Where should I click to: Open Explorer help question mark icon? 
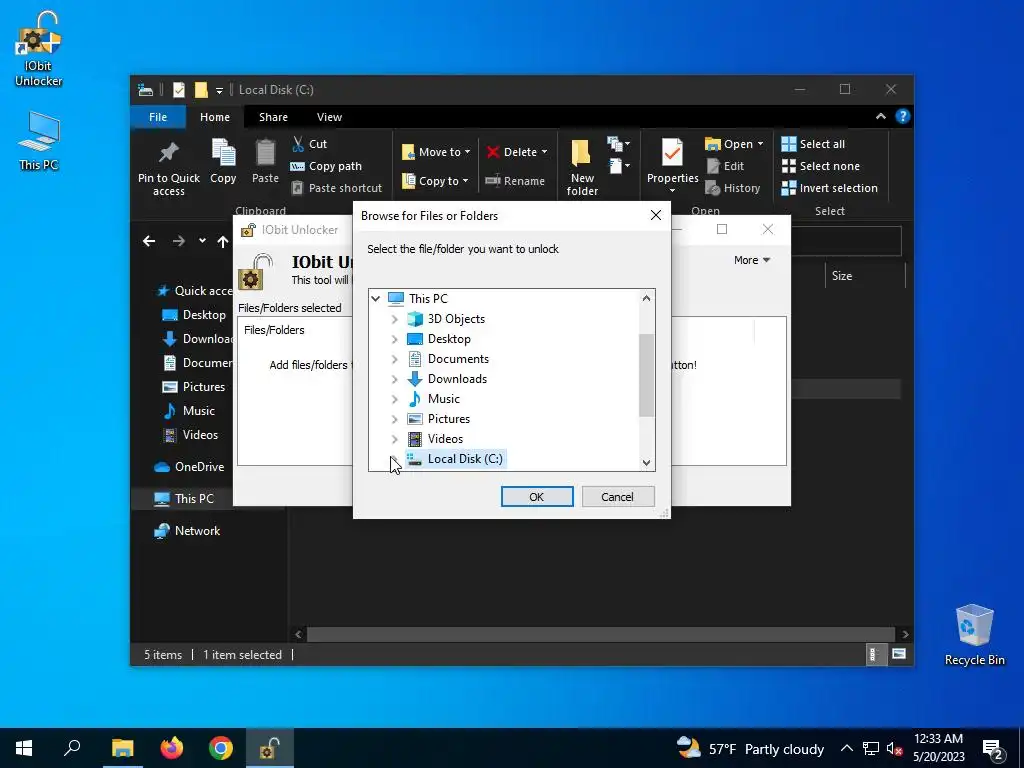(903, 116)
